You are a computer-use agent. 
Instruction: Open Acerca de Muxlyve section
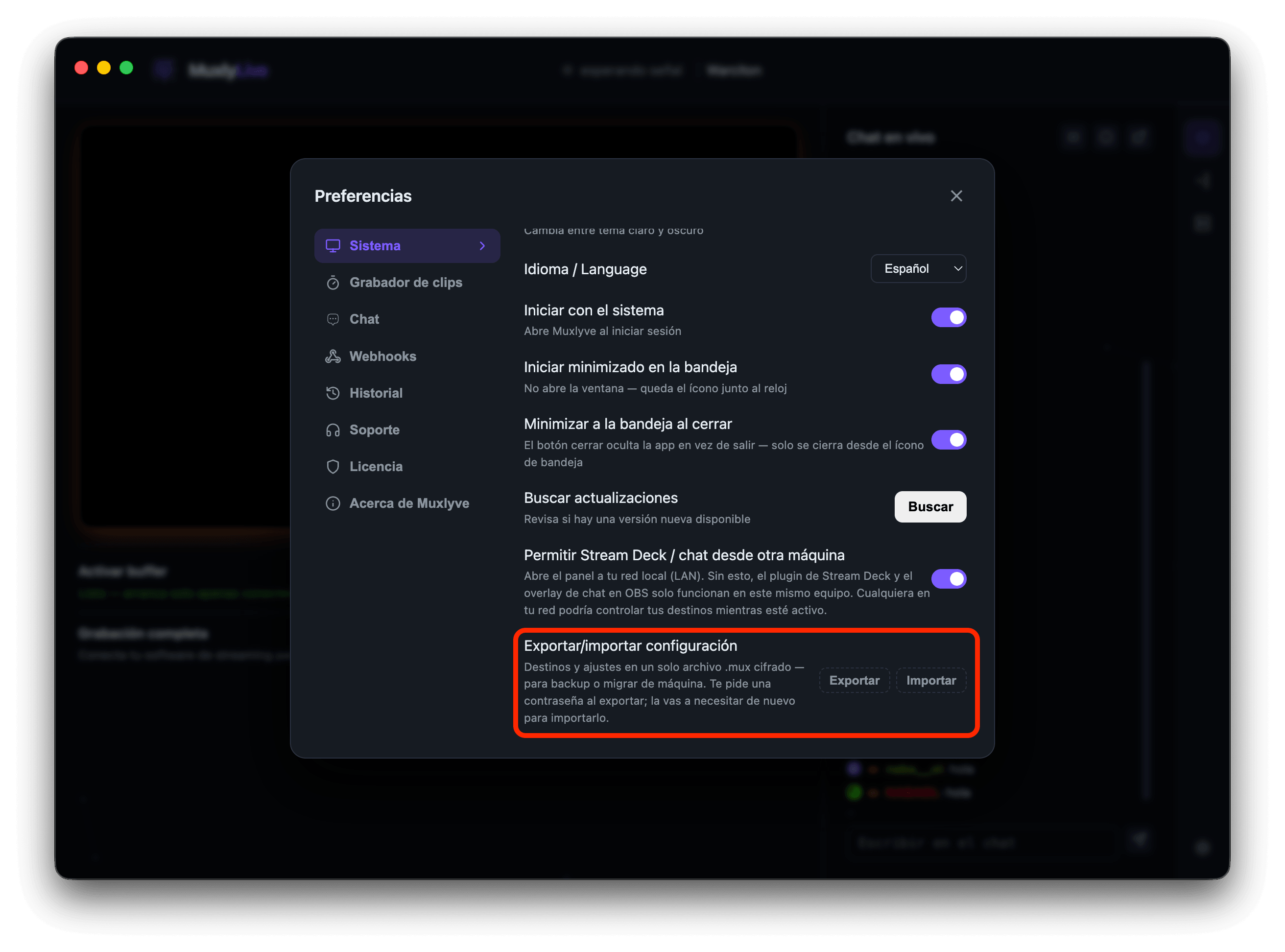(407, 503)
